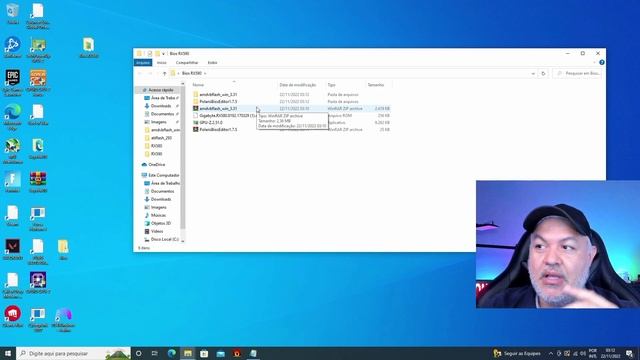The height and width of the screenshot is (360, 640).
Task: Open Microsoft Store from the taskbar
Action: [204, 353]
